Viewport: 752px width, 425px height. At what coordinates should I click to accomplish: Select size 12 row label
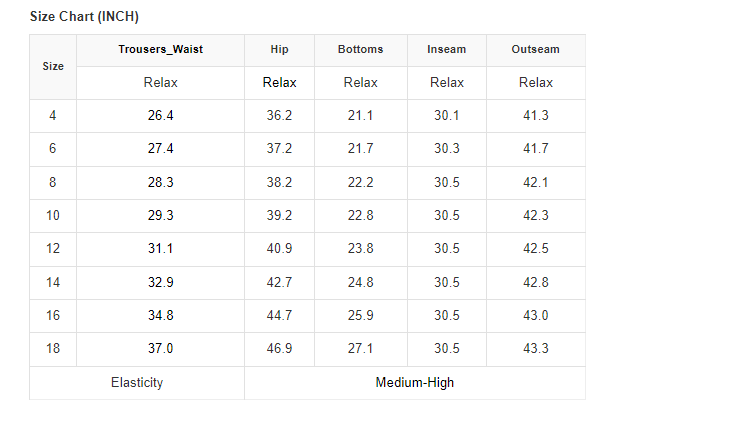(x=53, y=249)
